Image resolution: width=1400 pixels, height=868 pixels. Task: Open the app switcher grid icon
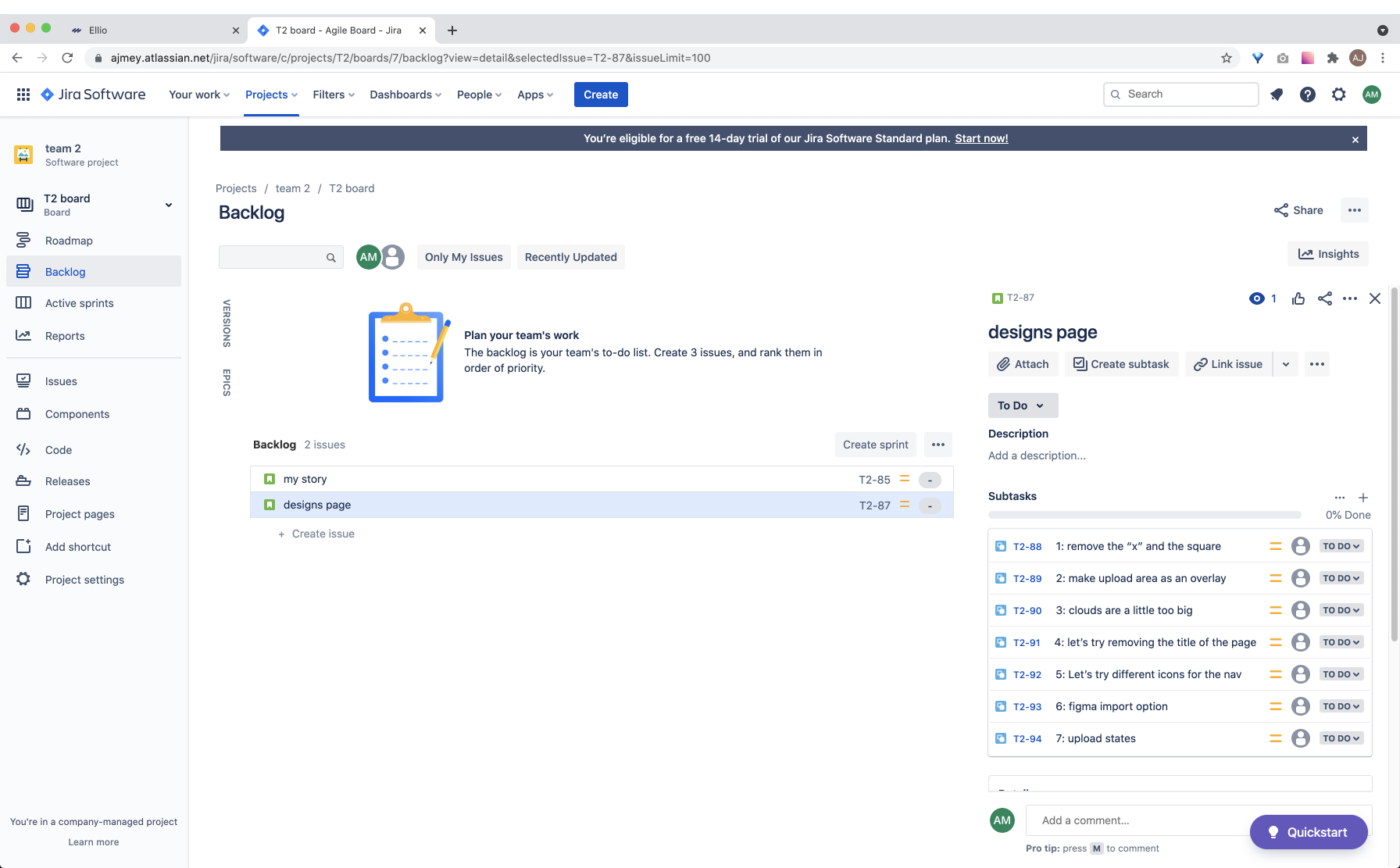pyautogui.click(x=23, y=95)
